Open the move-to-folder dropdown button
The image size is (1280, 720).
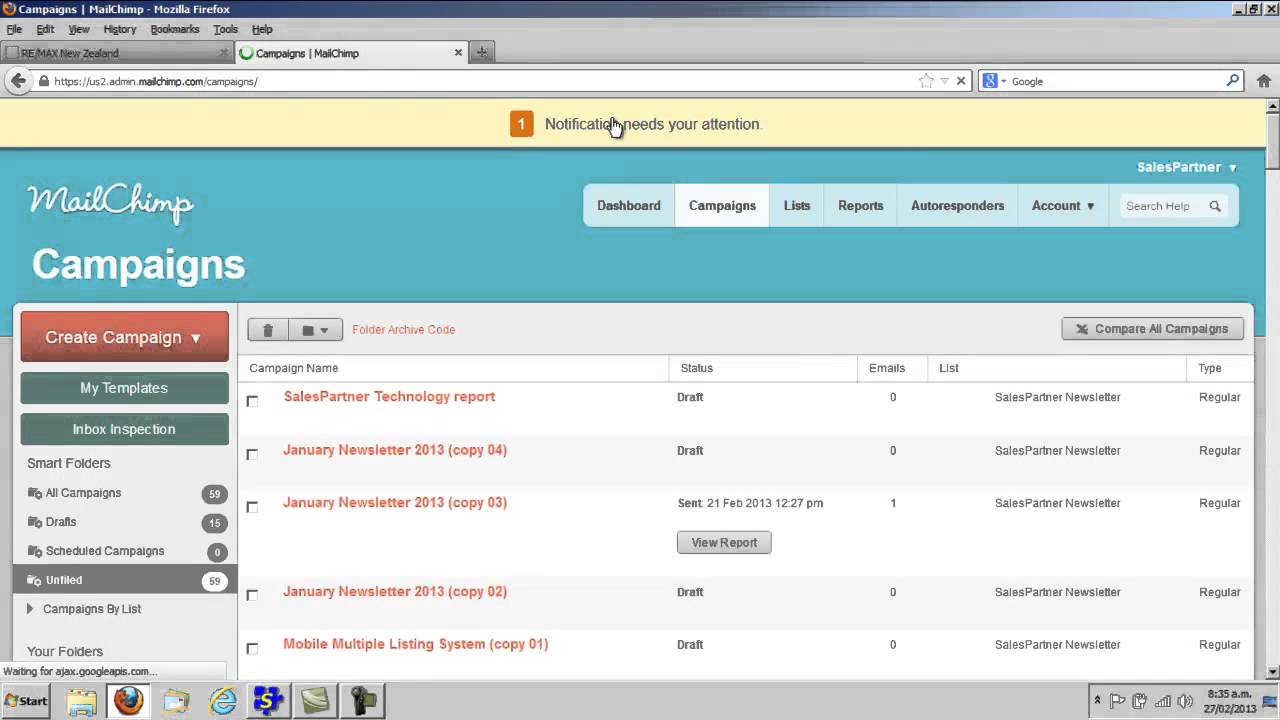coord(315,330)
